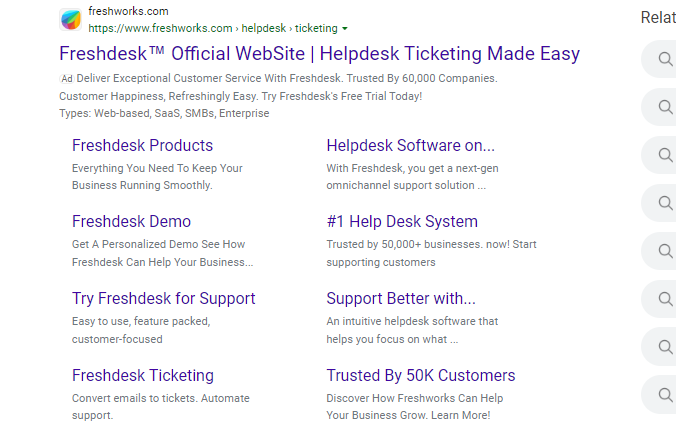Open the Freshdesk Ticketing sitelink
The width and height of the screenshot is (676, 441).
[143, 375]
